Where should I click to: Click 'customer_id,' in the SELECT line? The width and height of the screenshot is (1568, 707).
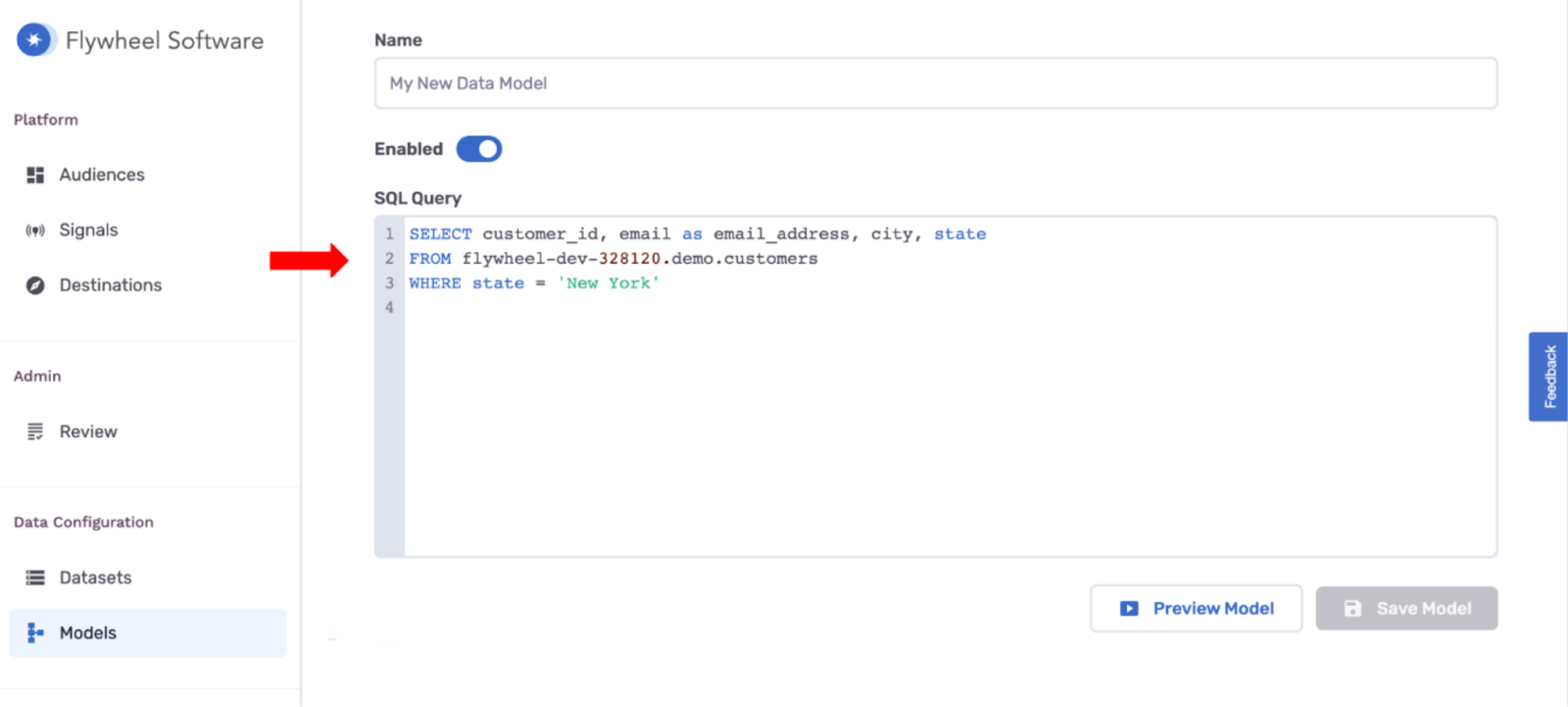point(545,234)
